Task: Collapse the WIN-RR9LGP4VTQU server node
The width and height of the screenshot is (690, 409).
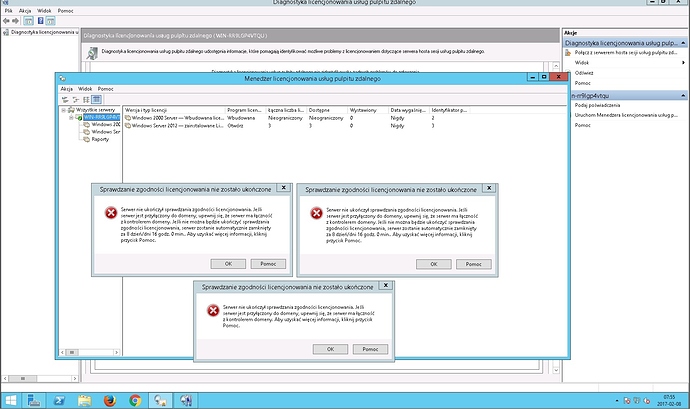Action: click(x=71, y=118)
